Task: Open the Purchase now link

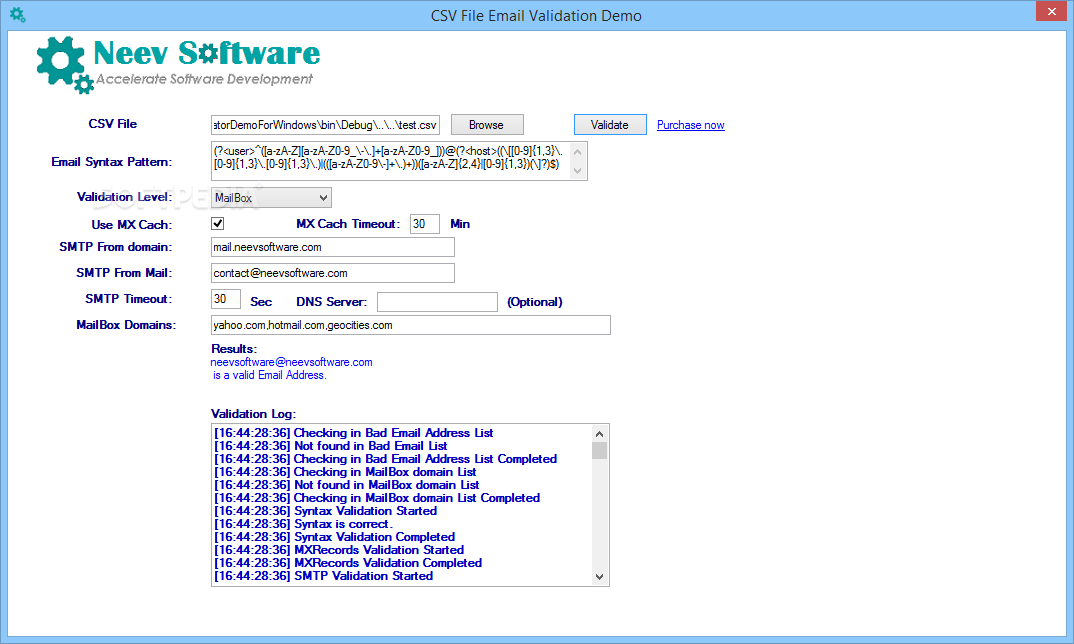Action: click(690, 125)
